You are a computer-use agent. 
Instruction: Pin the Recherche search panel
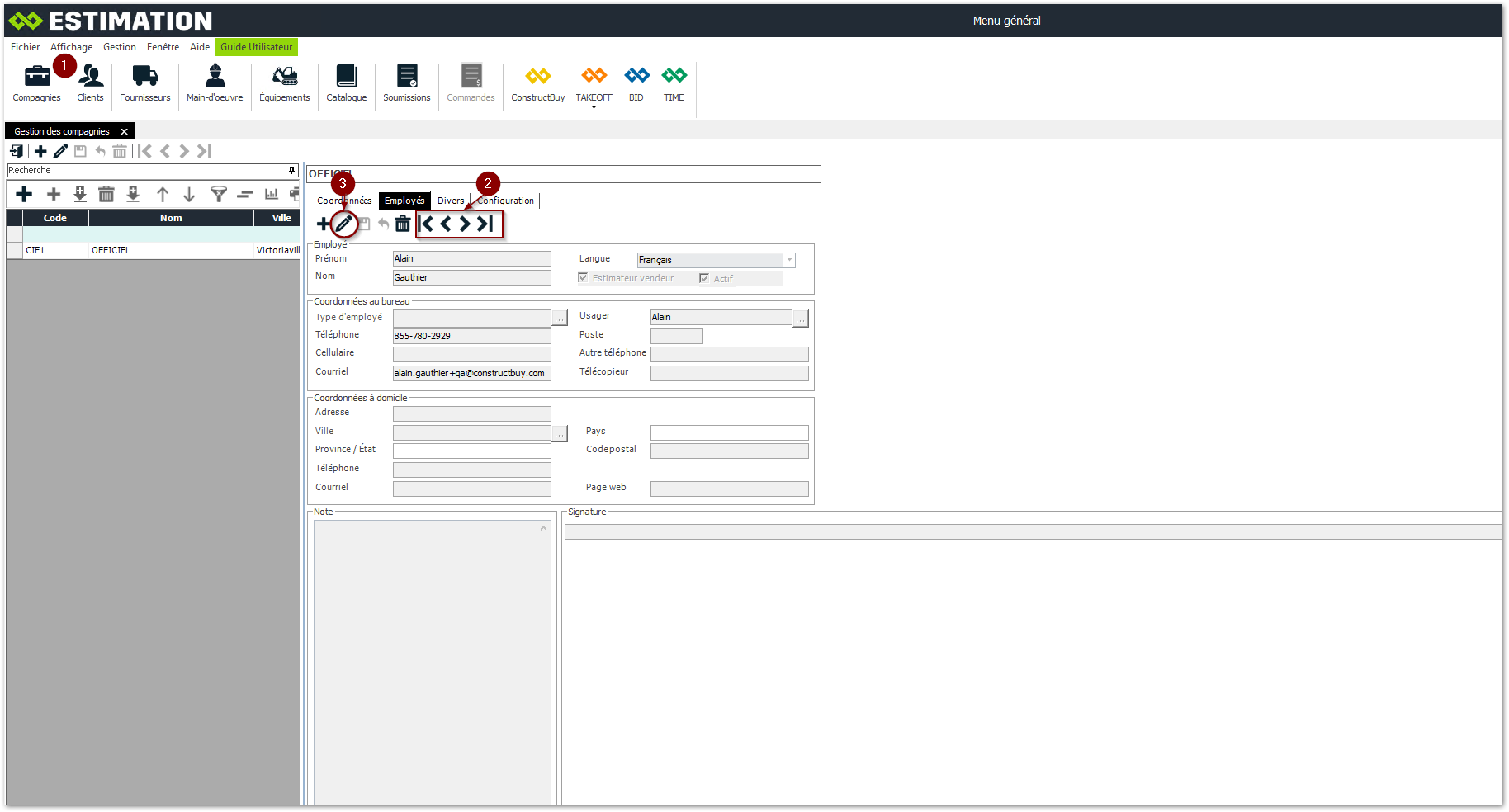pyautogui.click(x=291, y=170)
